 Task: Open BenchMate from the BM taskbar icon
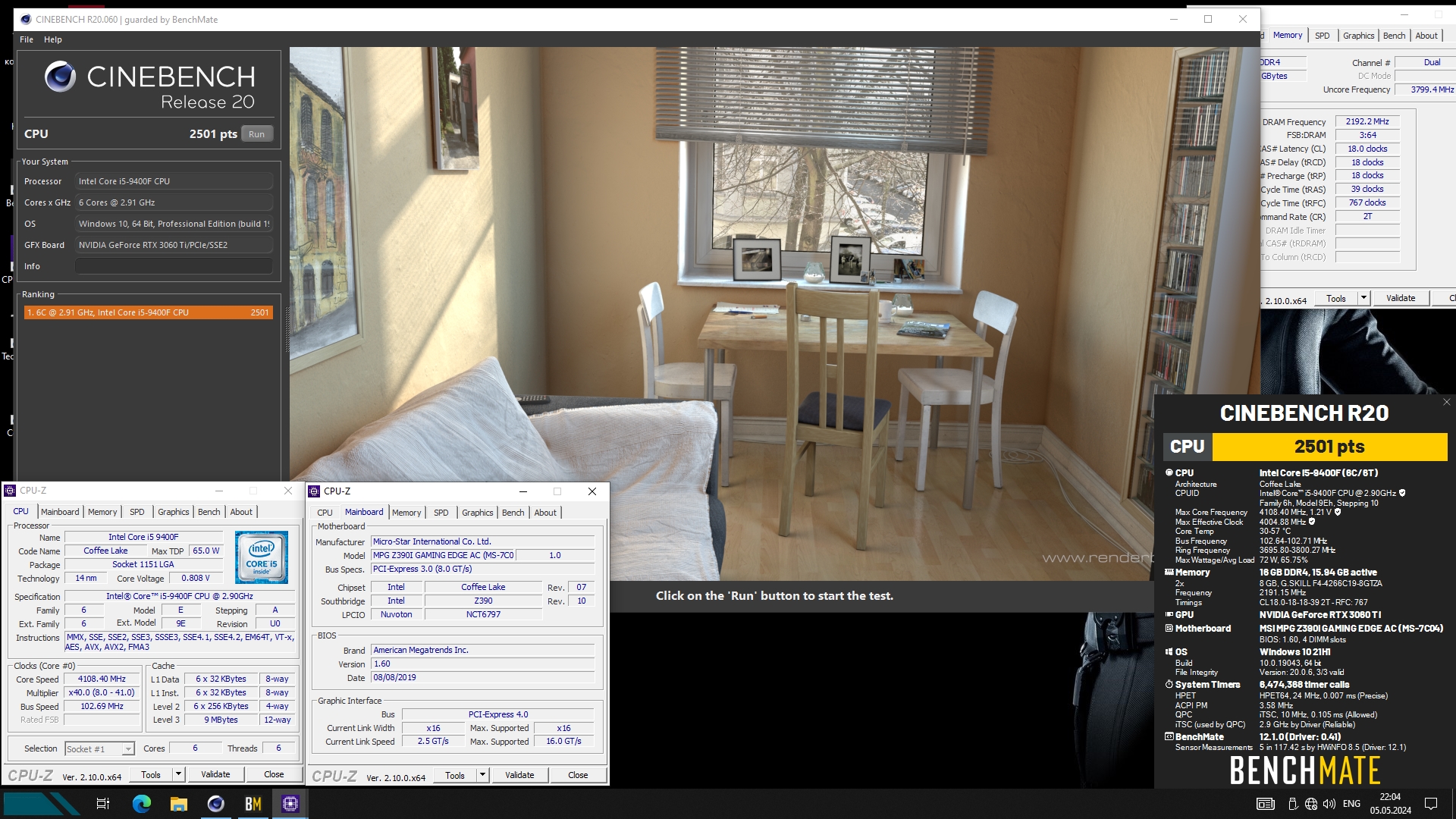(x=253, y=804)
